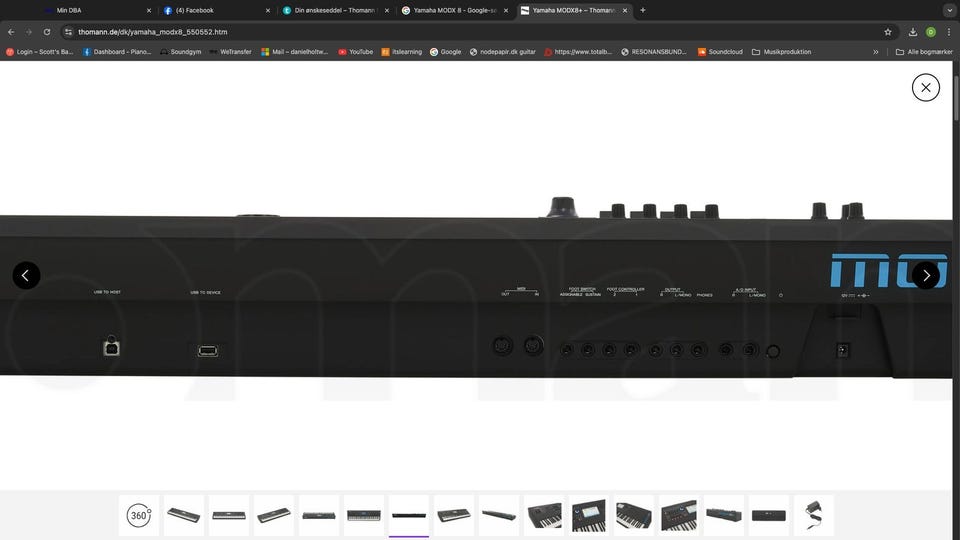The image size is (960, 540).
Task: Open Soundcloud bookmark
Action: [x=720, y=52]
